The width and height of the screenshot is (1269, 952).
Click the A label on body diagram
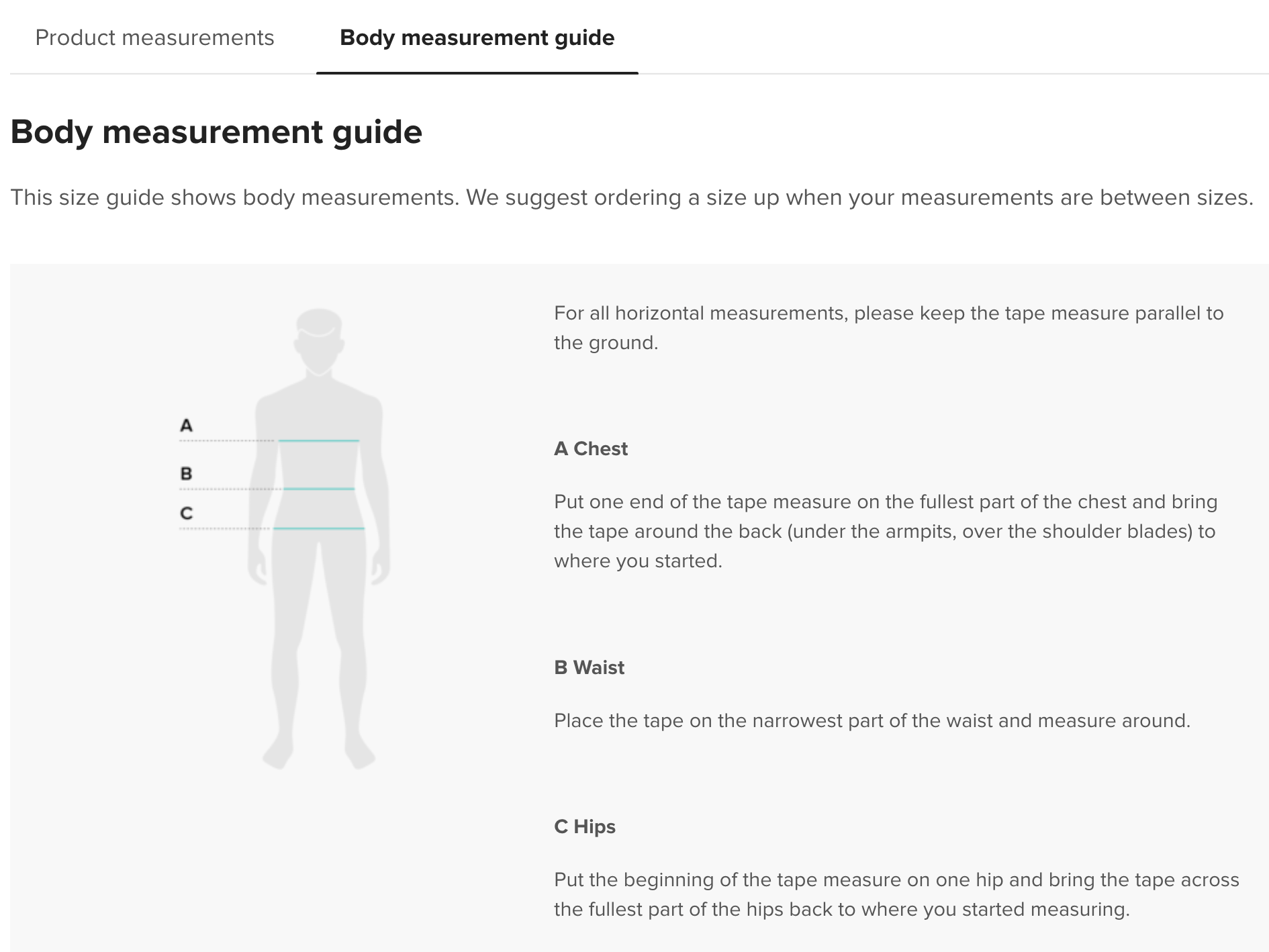pyautogui.click(x=186, y=425)
